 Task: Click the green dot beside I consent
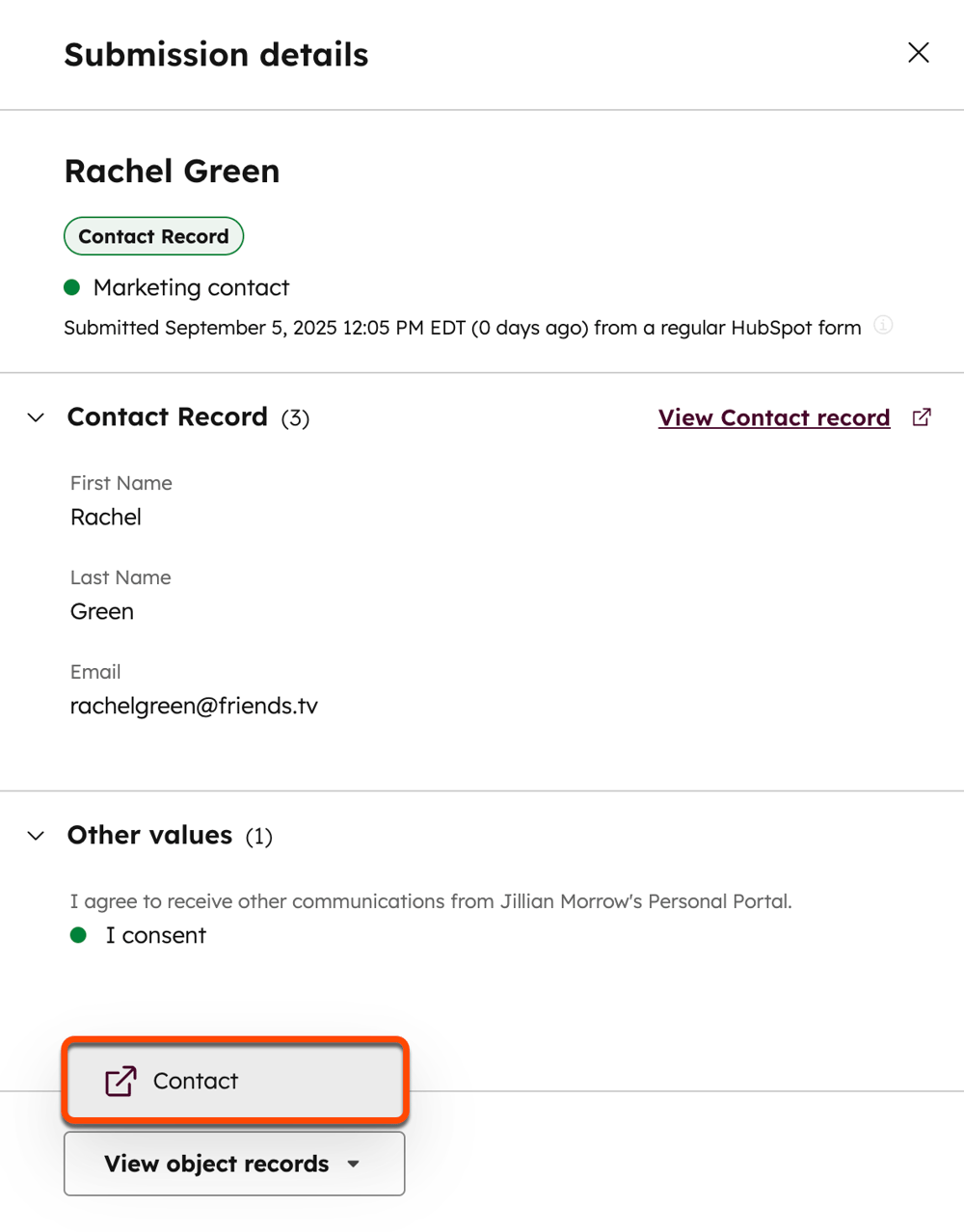pos(79,935)
